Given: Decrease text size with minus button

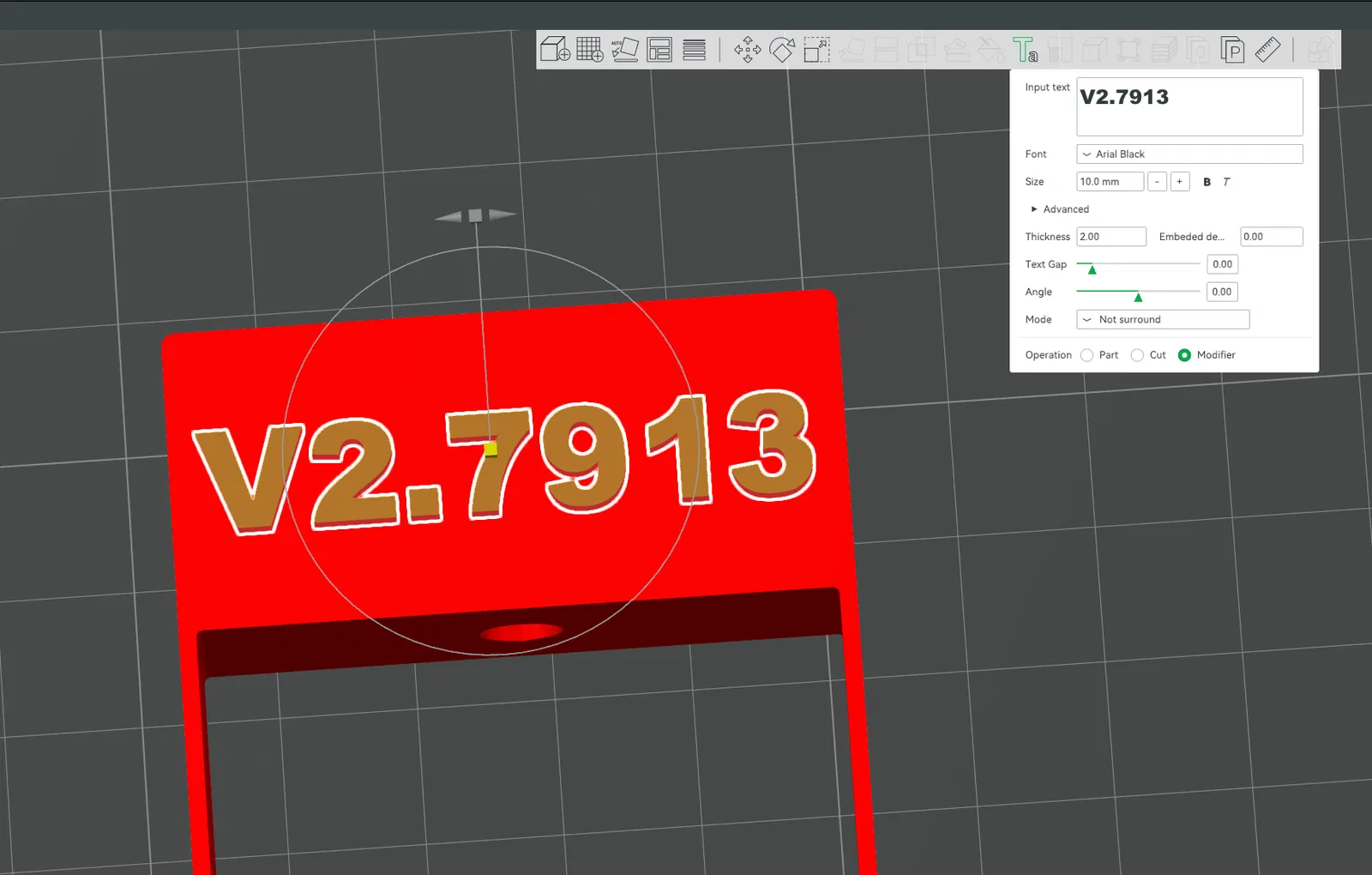Looking at the screenshot, I should 1157,182.
